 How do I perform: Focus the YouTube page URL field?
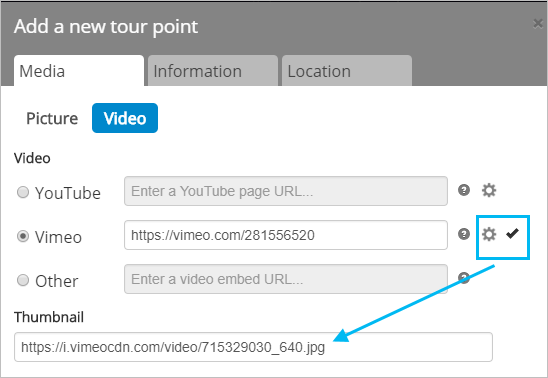(286, 191)
